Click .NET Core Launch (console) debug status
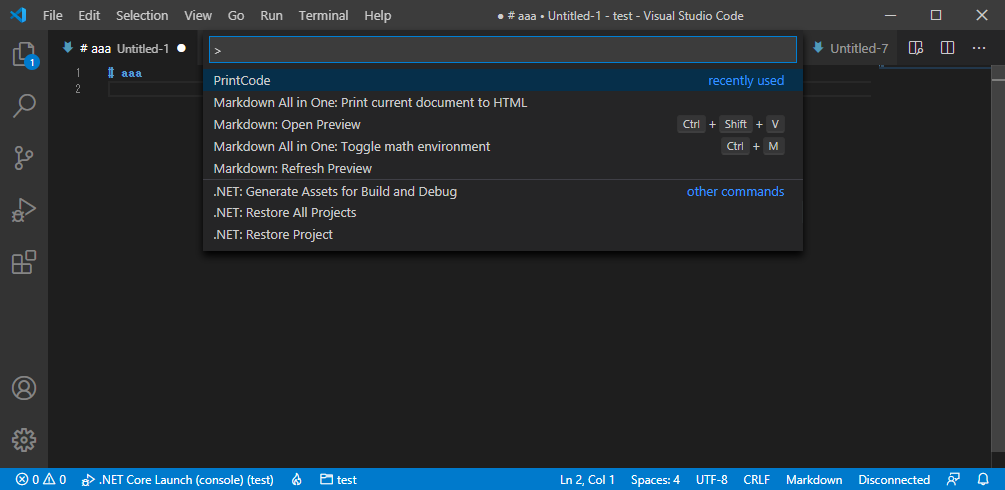The width and height of the screenshot is (1005, 490). [x=178, y=479]
